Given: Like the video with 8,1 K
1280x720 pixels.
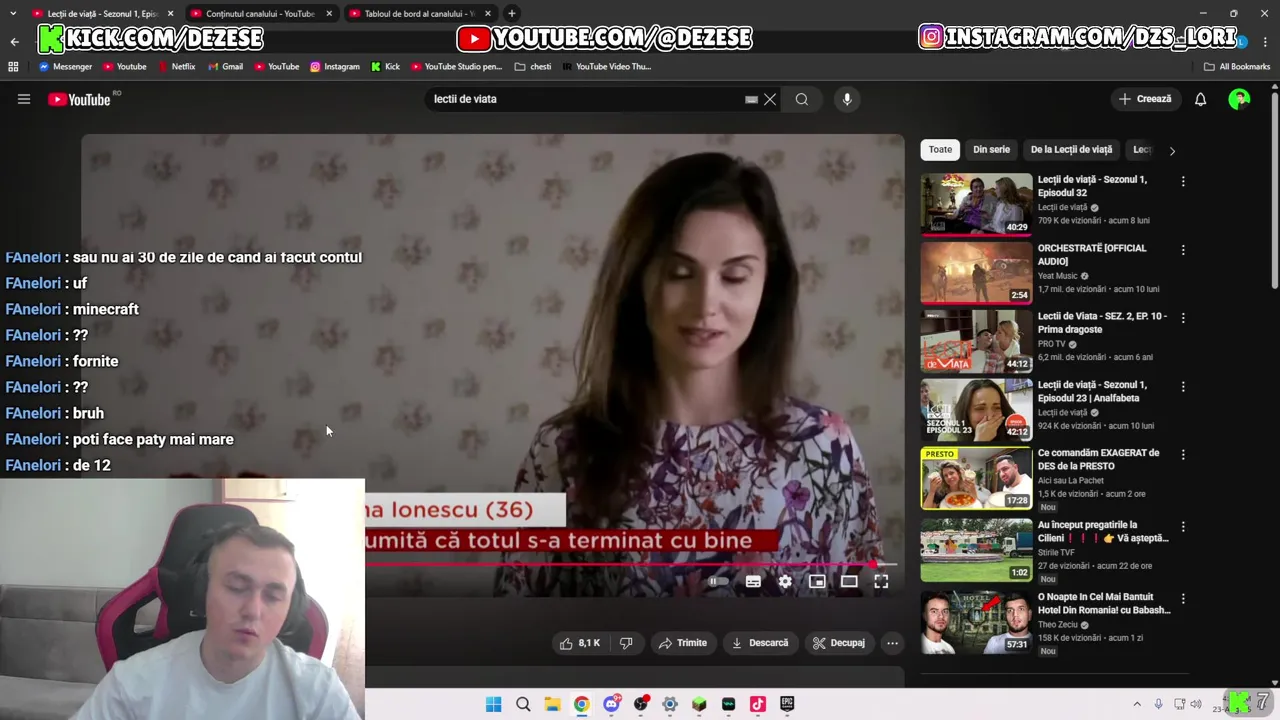Looking at the screenshot, I should pyautogui.click(x=580, y=643).
